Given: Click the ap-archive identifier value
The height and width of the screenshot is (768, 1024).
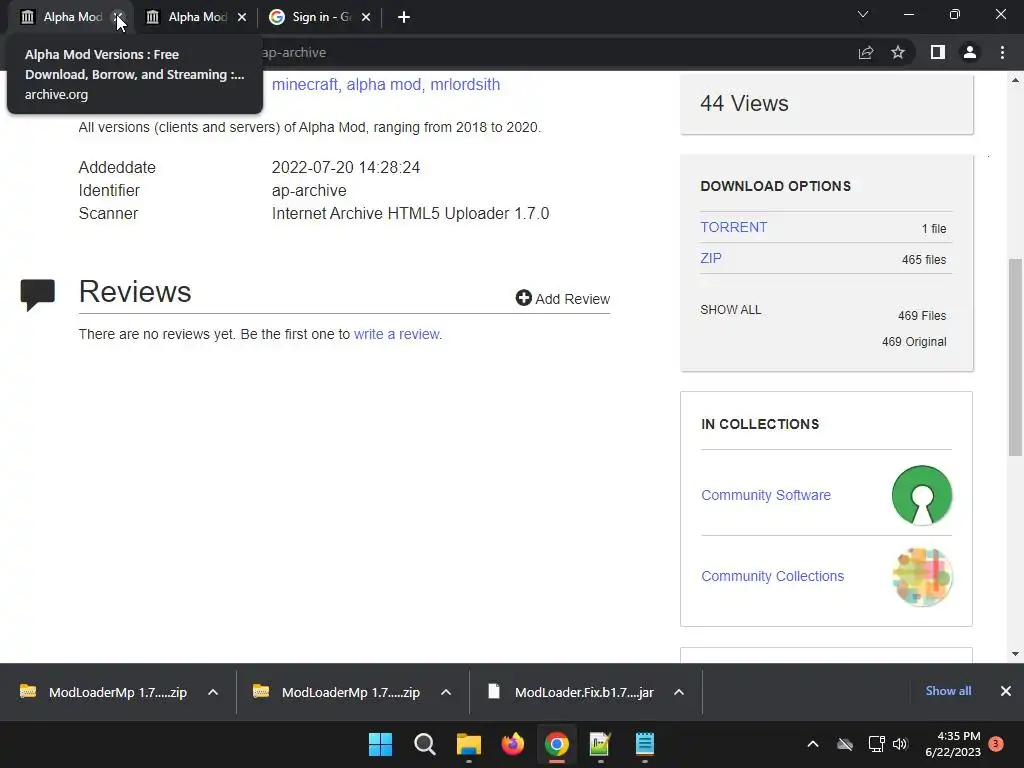Looking at the screenshot, I should [x=309, y=191].
